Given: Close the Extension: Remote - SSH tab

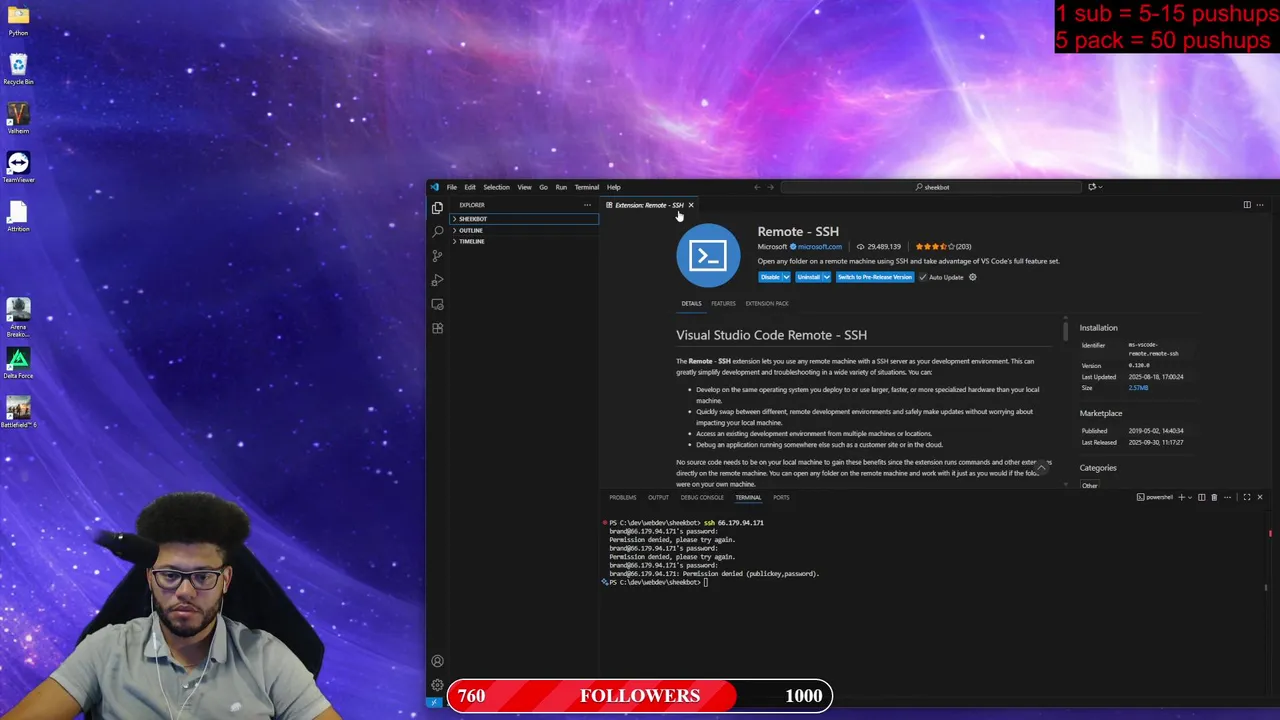Looking at the screenshot, I should click(690, 205).
